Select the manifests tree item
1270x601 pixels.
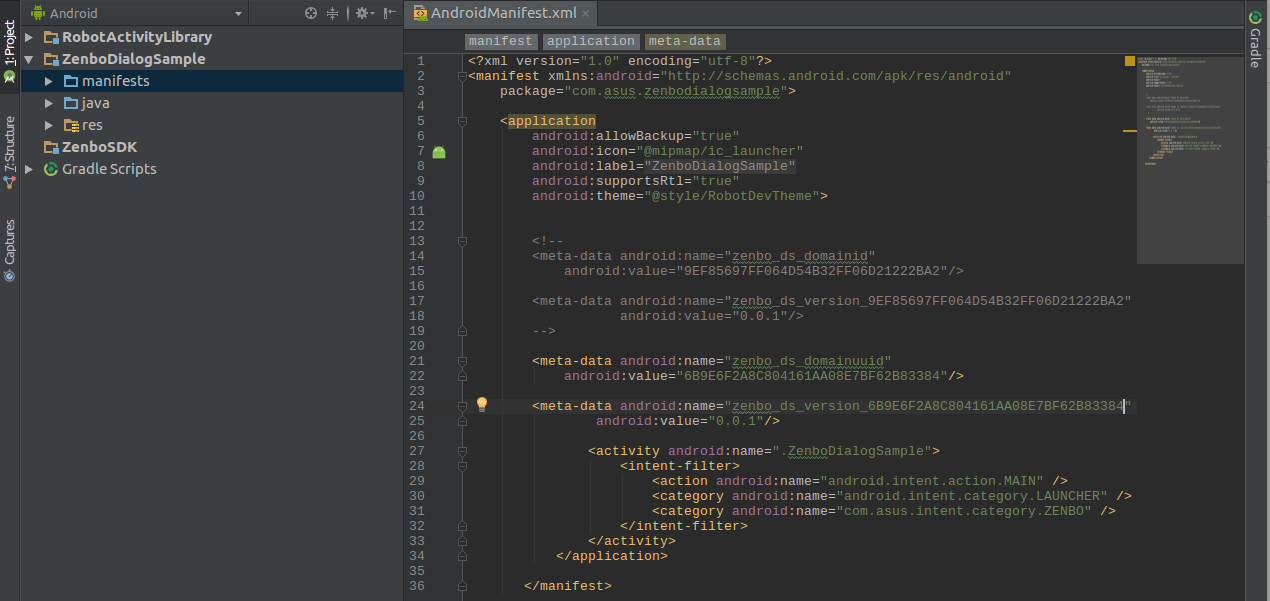(211, 81)
